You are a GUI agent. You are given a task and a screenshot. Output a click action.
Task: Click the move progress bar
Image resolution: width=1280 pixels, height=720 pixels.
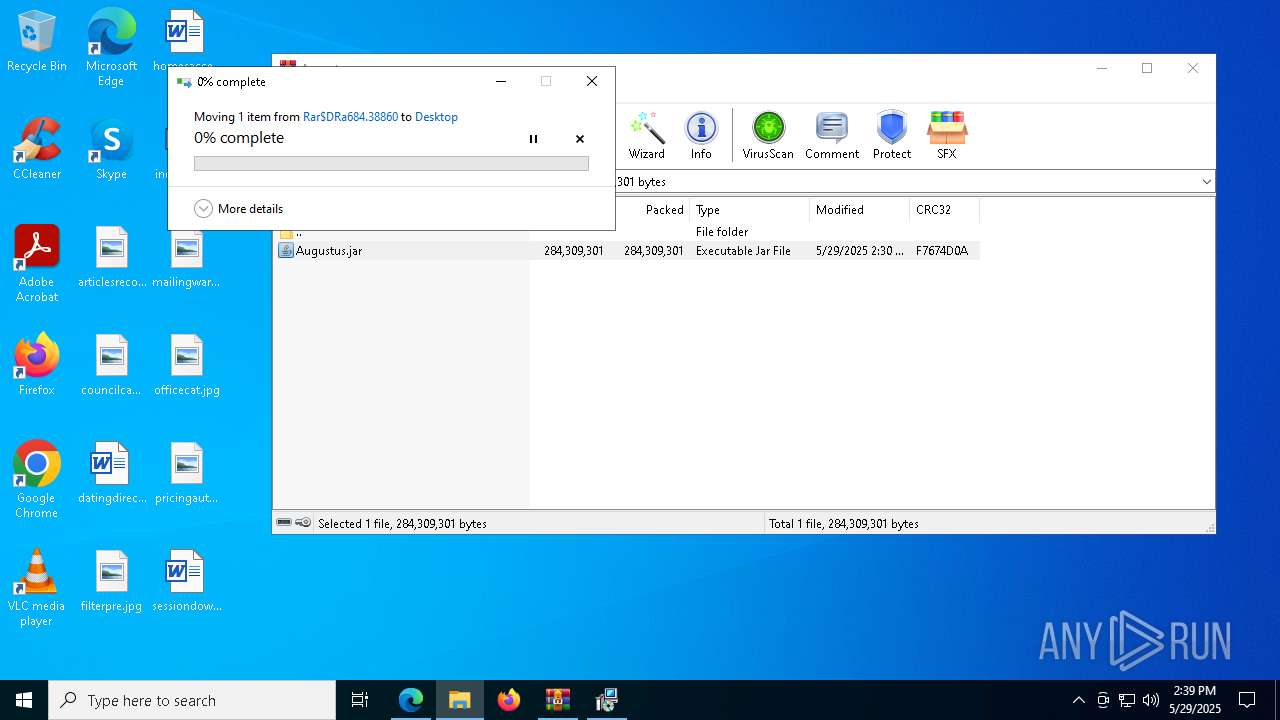click(x=391, y=164)
